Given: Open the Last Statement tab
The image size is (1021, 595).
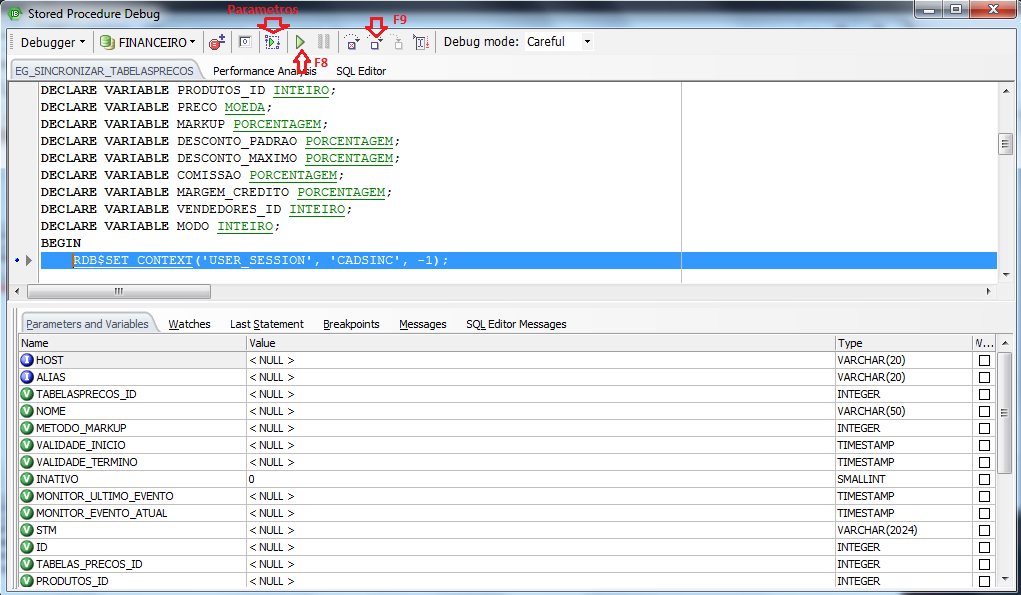Looking at the screenshot, I should (x=266, y=324).
